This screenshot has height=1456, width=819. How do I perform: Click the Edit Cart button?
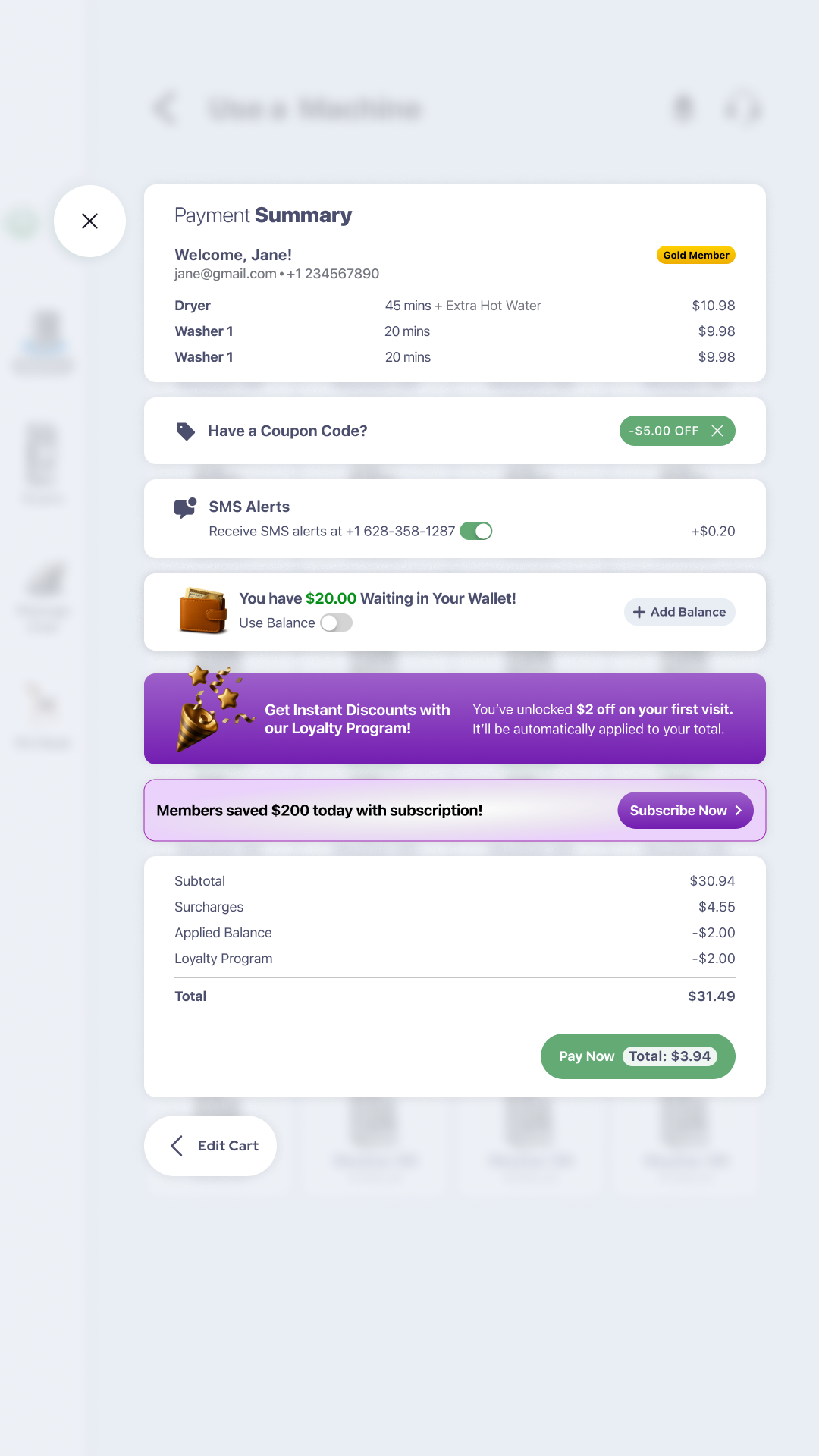(210, 1145)
